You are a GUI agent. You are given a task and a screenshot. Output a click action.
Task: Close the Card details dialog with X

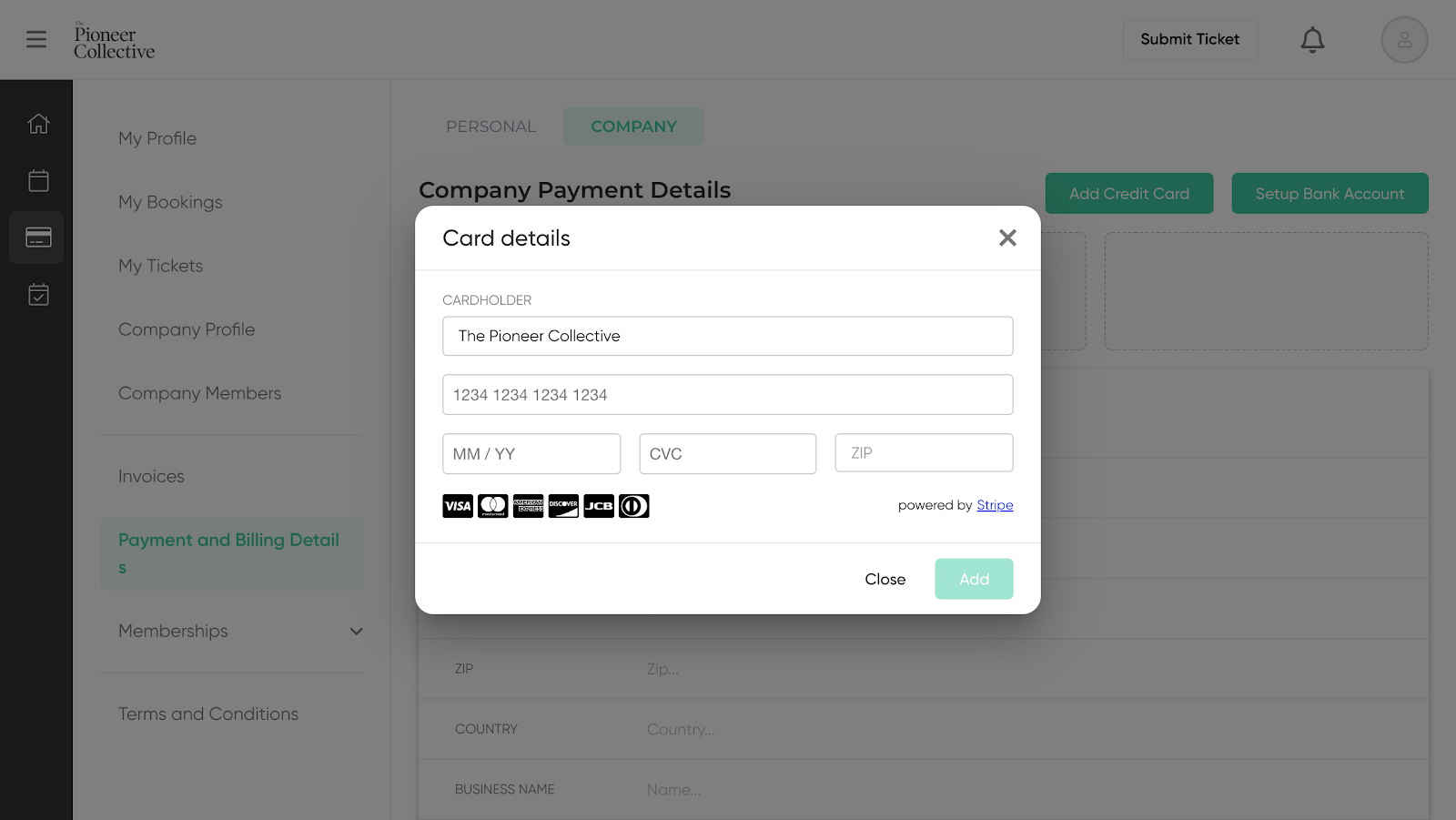click(1007, 238)
